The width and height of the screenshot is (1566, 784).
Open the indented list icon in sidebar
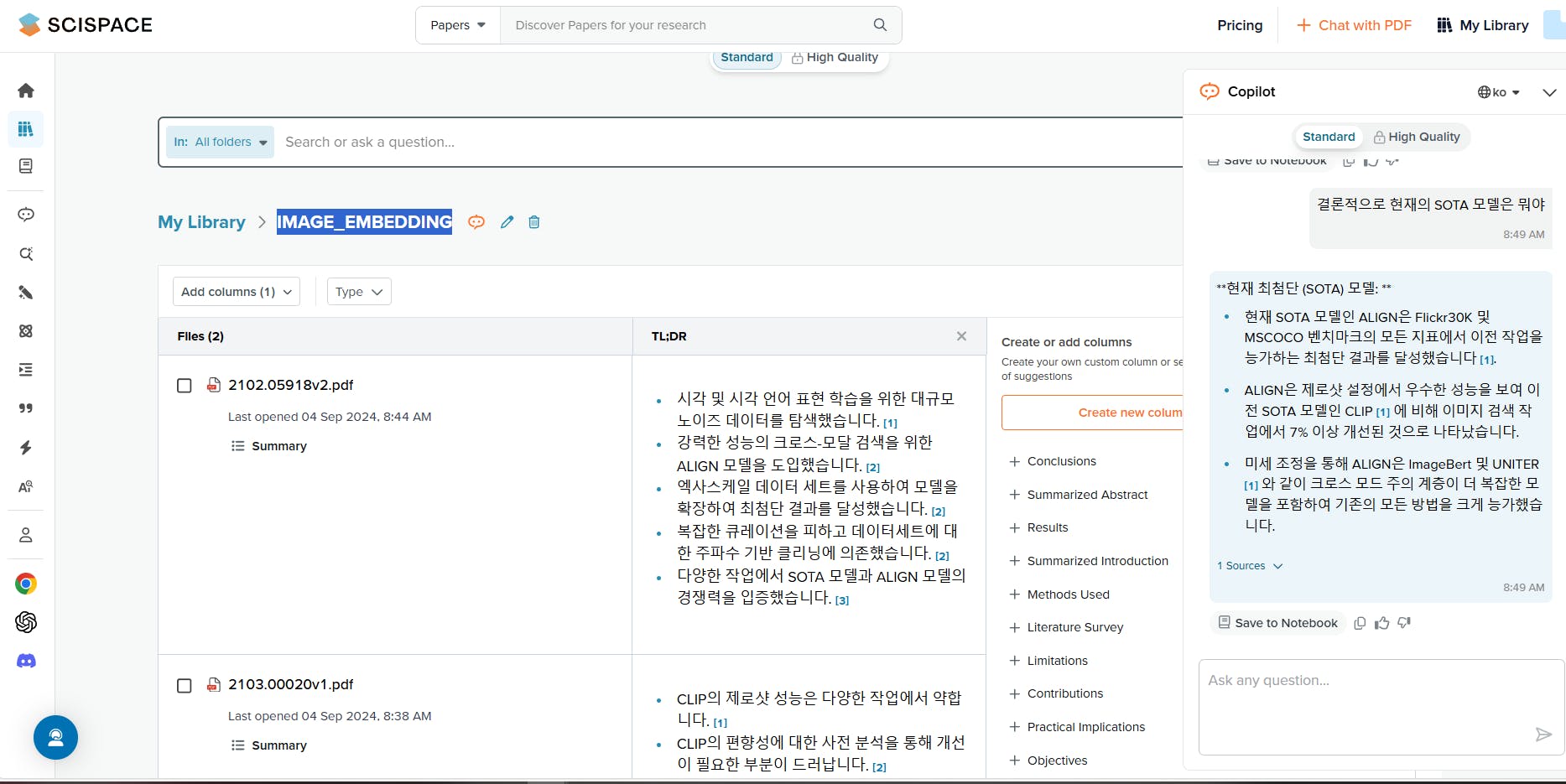coord(26,370)
